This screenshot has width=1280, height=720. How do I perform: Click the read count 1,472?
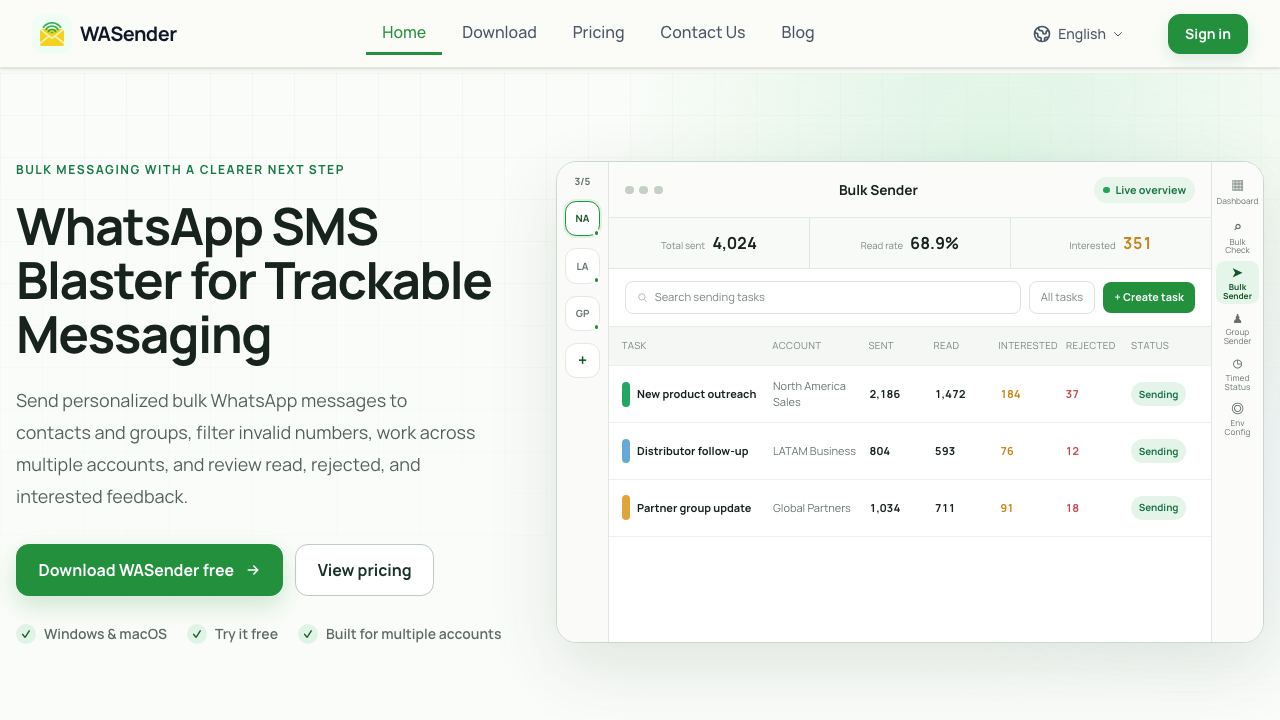pos(950,394)
